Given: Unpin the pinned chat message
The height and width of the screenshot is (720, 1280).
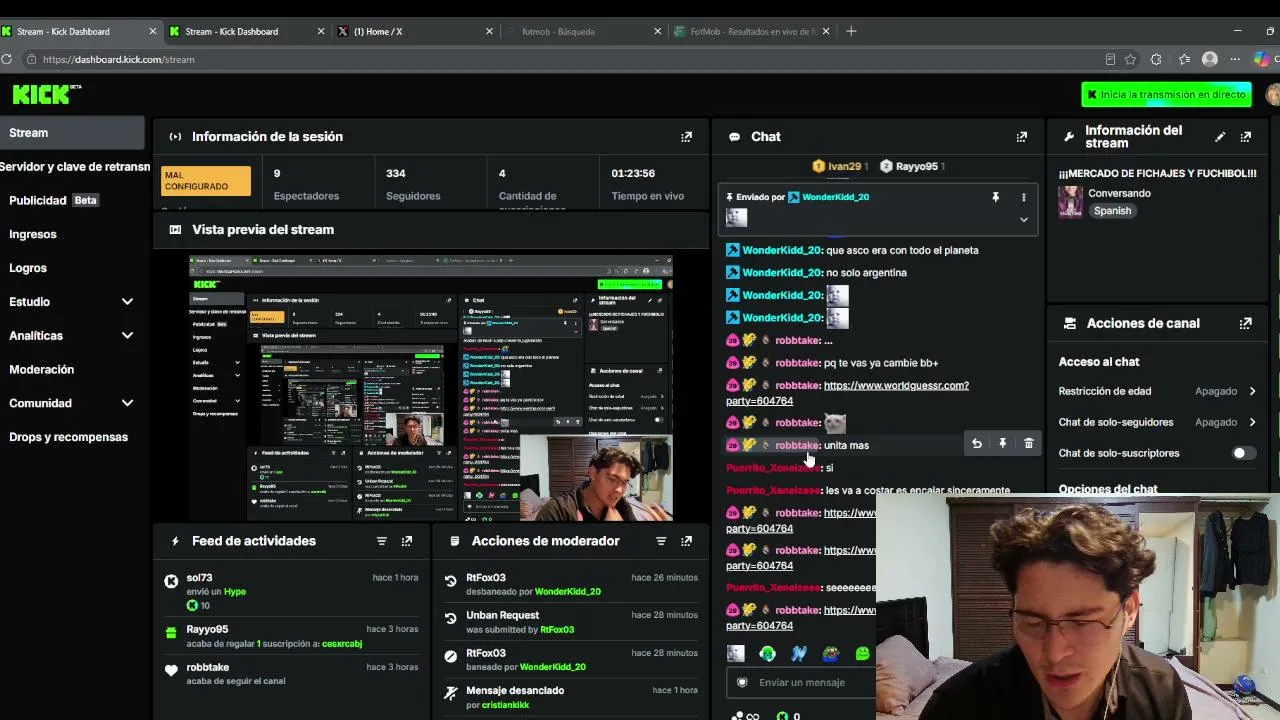Looking at the screenshot, I should [x=995, y=197].
